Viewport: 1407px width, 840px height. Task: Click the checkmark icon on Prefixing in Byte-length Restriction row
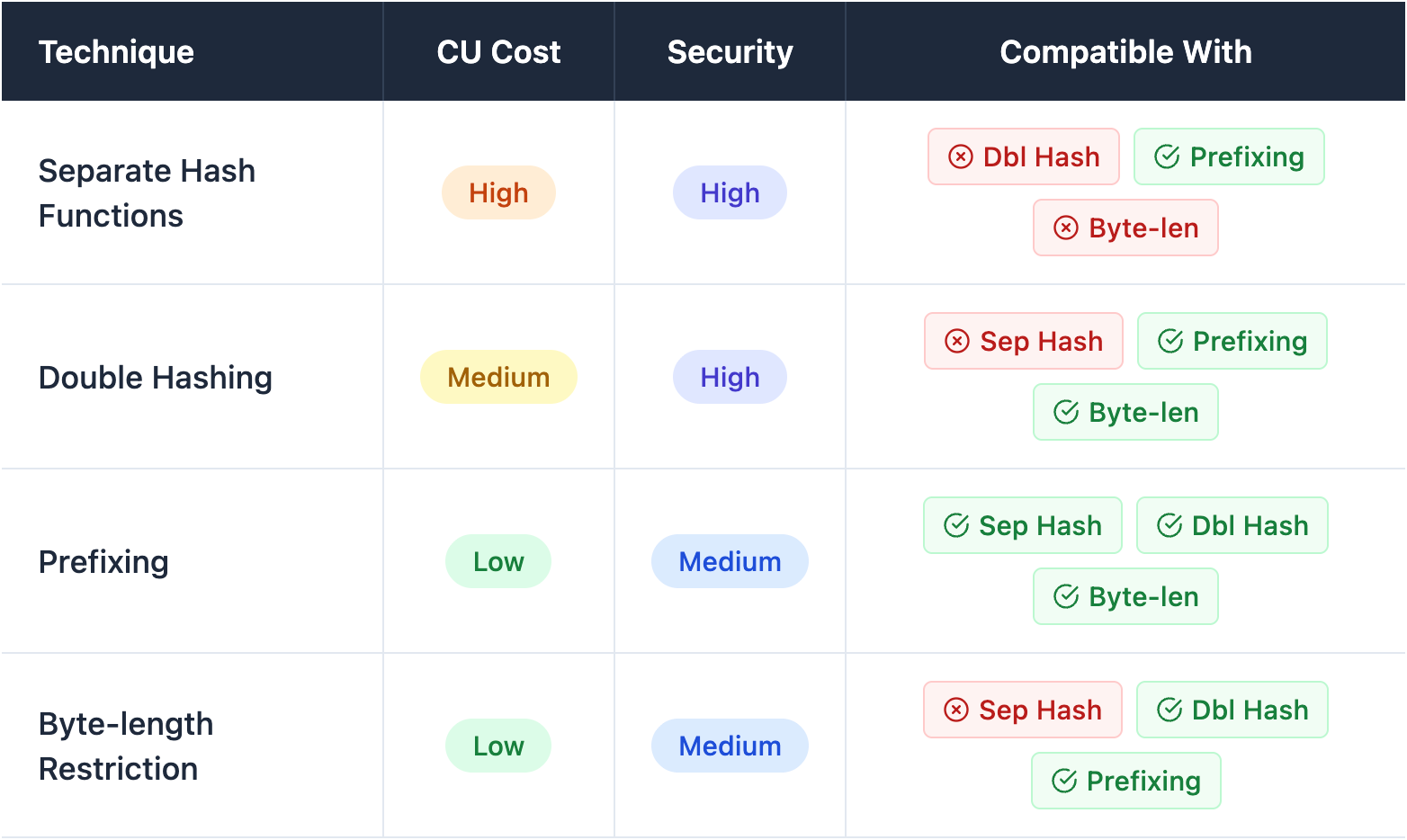(1064, 781)
